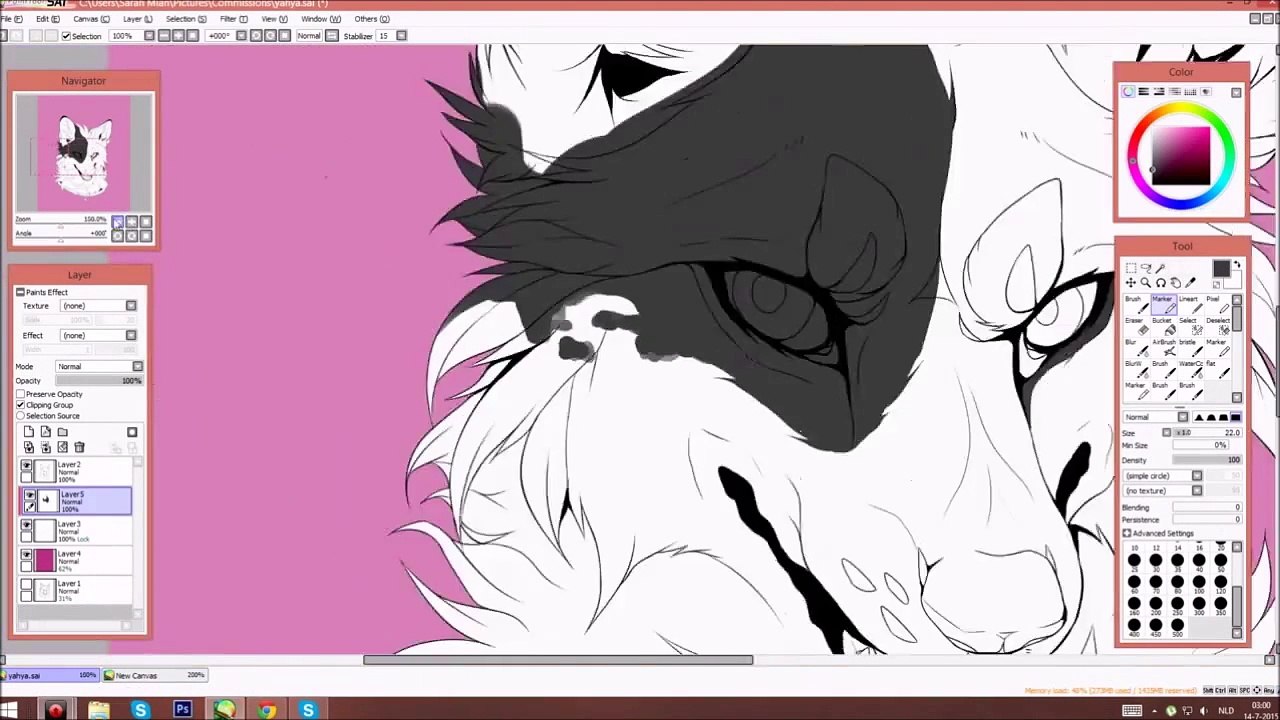The width and height of the screenshot is (1280, 720).
Task: Choose the Eraser tool
Action: point(1135,325)
